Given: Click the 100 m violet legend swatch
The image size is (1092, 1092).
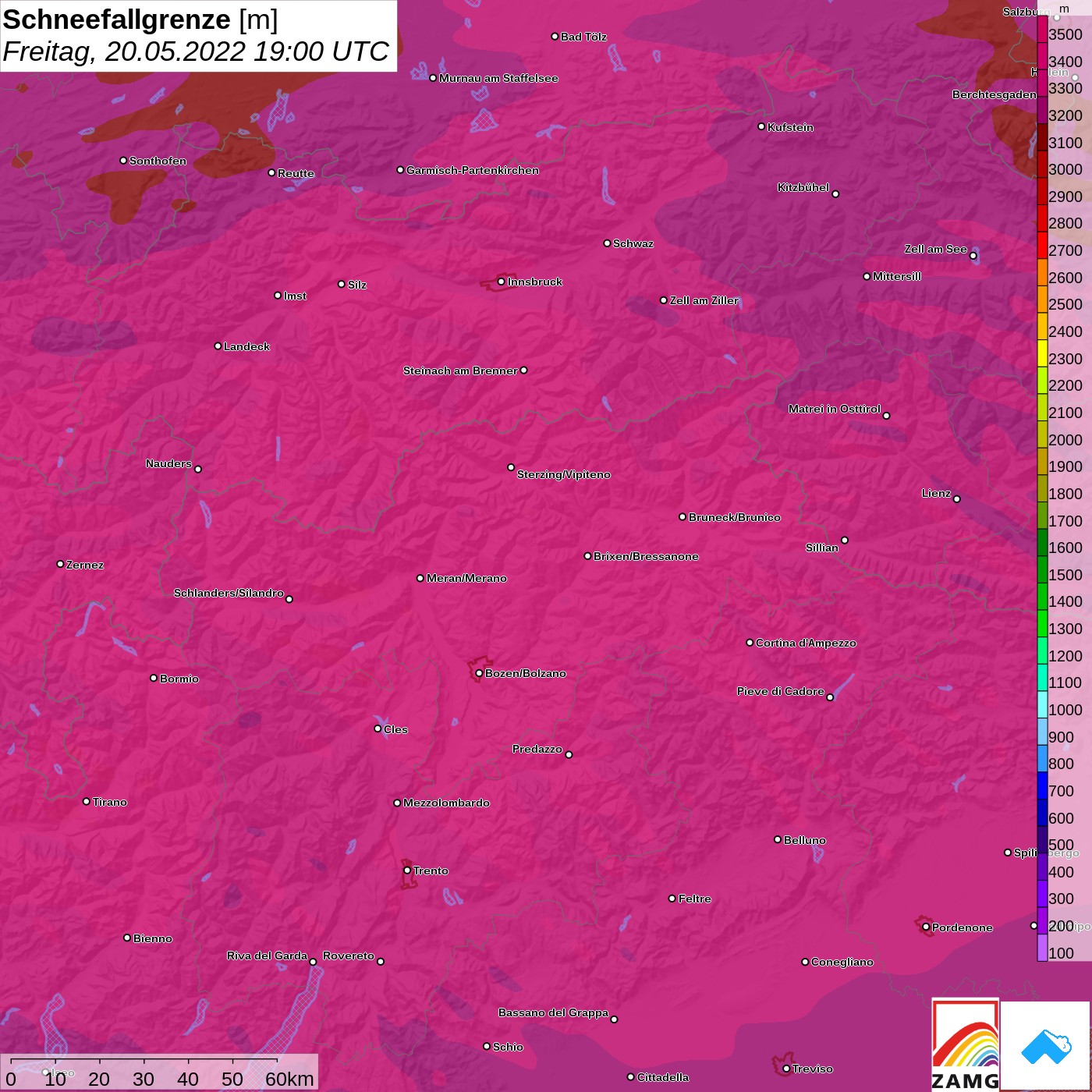Looking at the screenshot, I should click(x=1042, y=947).
